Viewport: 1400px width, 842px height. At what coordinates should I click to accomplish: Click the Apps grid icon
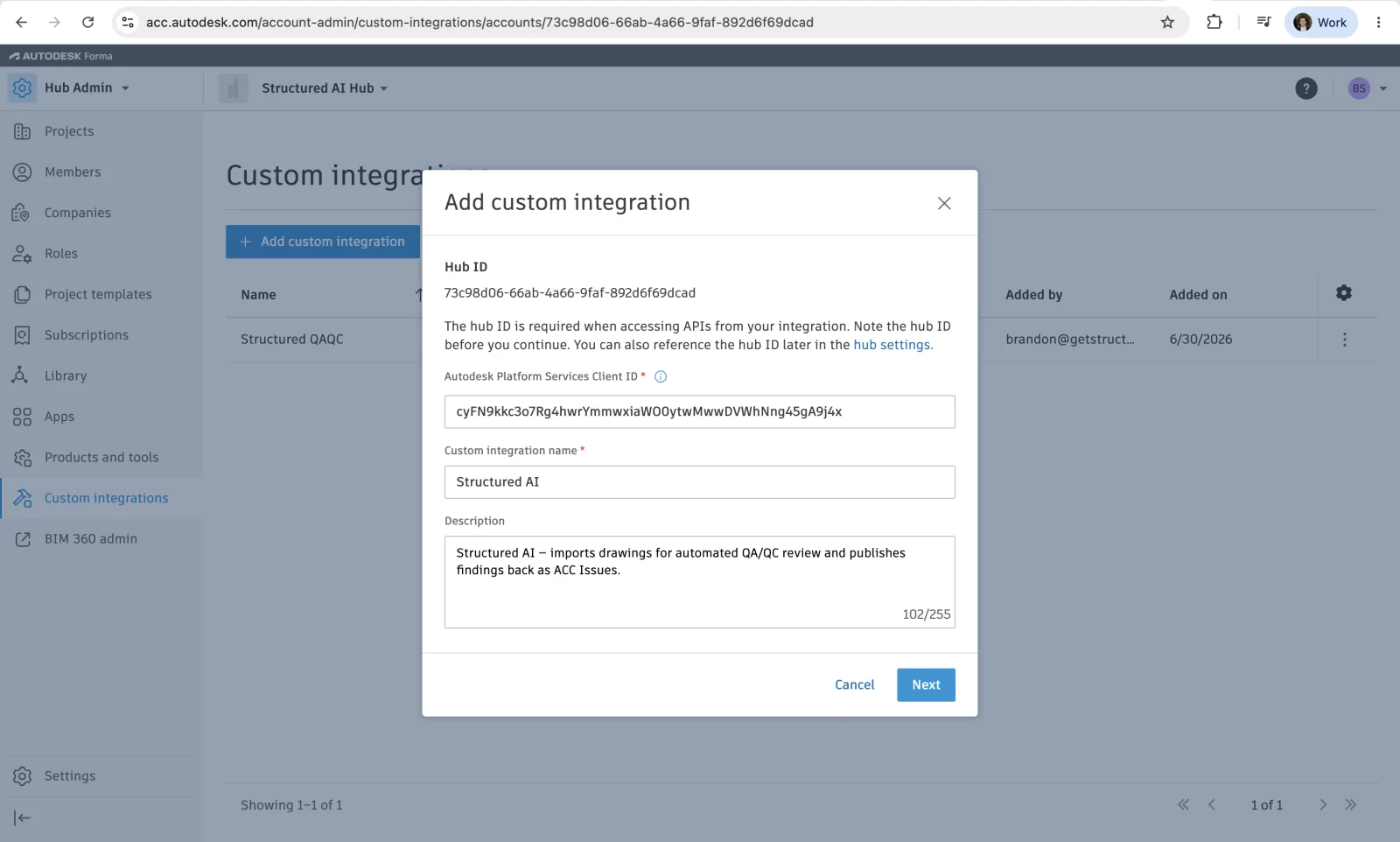22,417
